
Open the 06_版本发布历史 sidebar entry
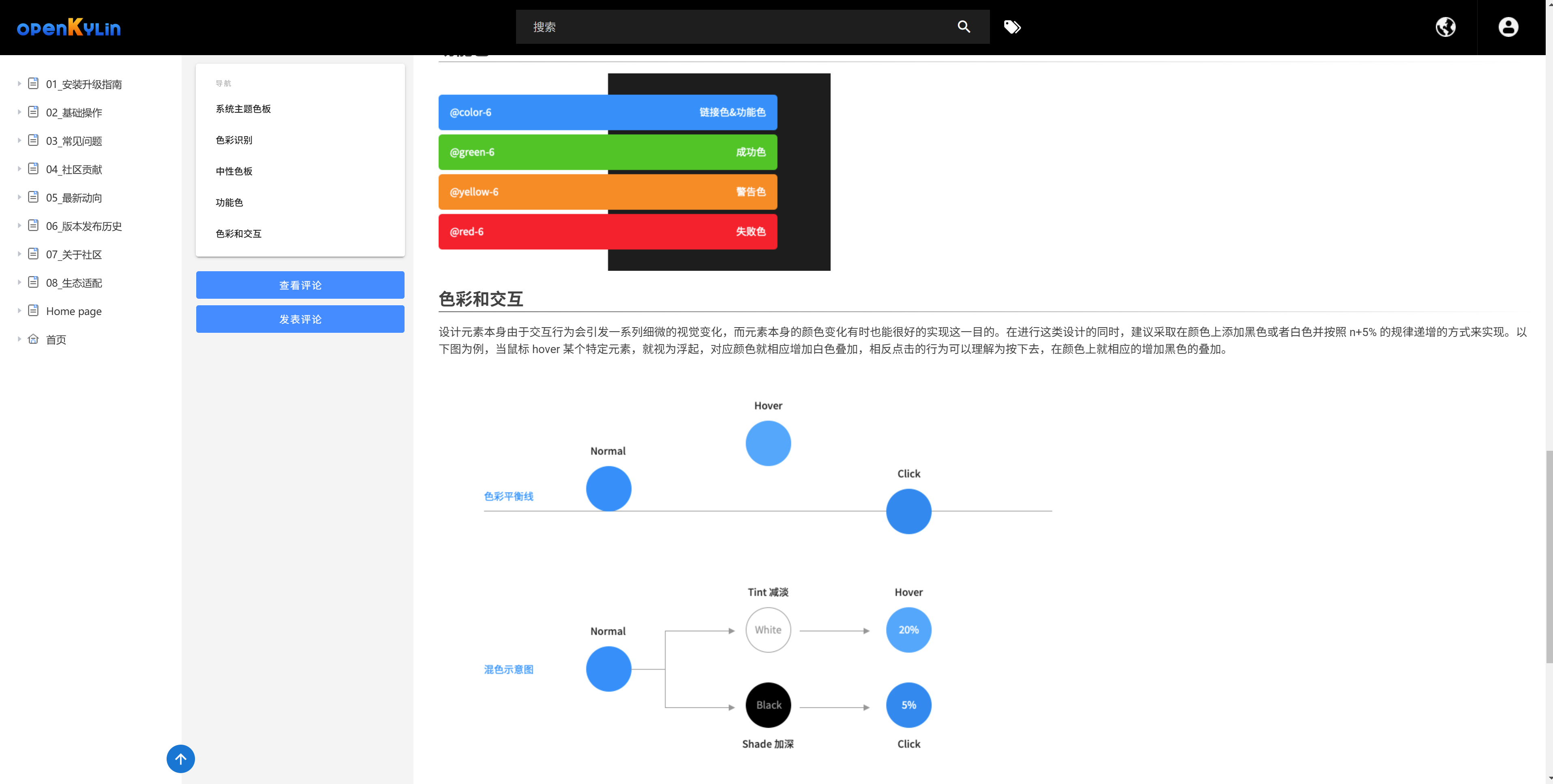pyautogui.click(x=84, y=226)
